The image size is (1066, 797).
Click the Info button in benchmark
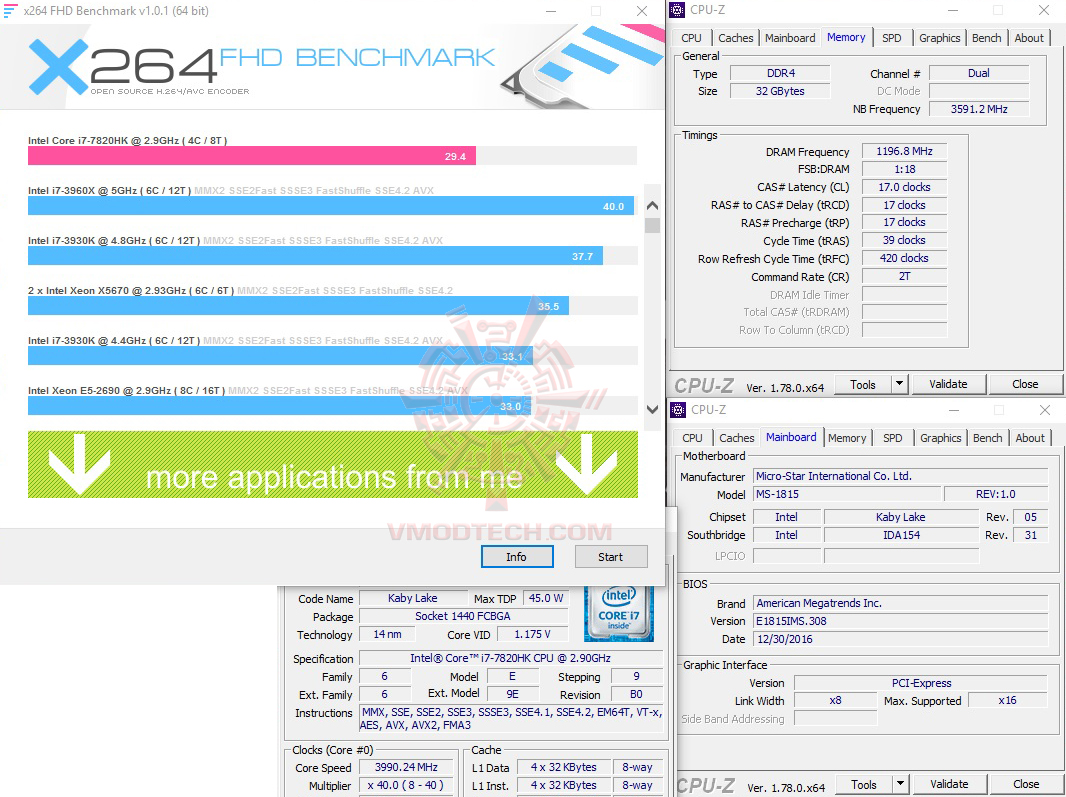tap(517, 557)
